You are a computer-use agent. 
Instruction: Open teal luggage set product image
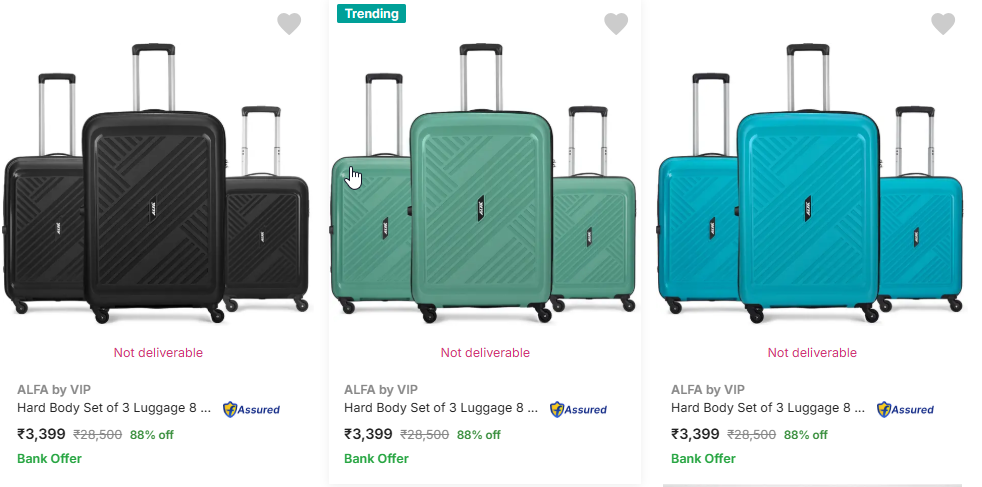pos(811,185)
